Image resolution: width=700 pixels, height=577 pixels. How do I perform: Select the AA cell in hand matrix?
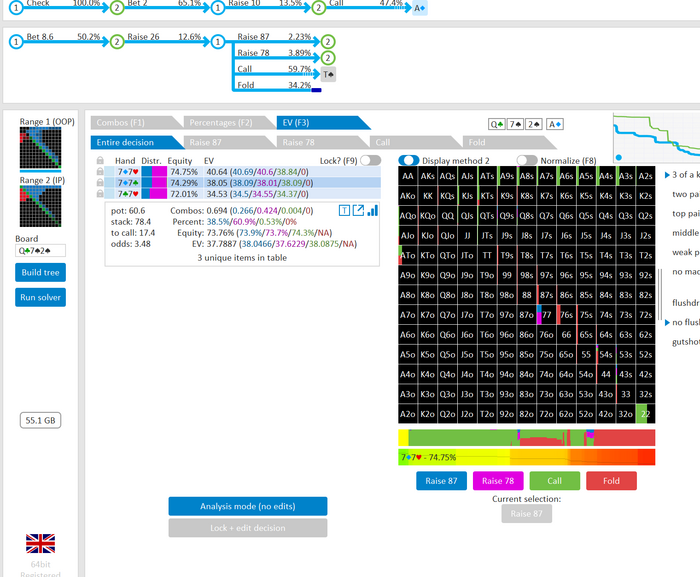pyautogui.click(x=408, y=176)
